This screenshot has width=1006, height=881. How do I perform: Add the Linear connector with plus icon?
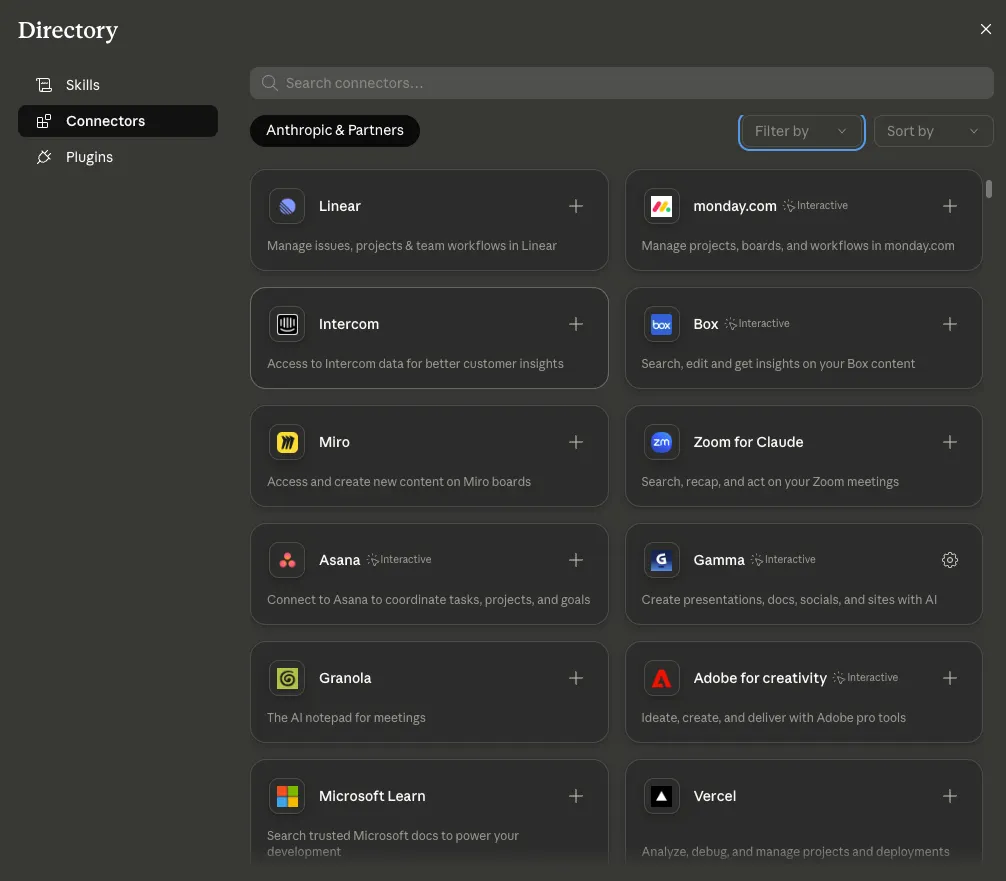pyautogui.click(x=575, y=206)
